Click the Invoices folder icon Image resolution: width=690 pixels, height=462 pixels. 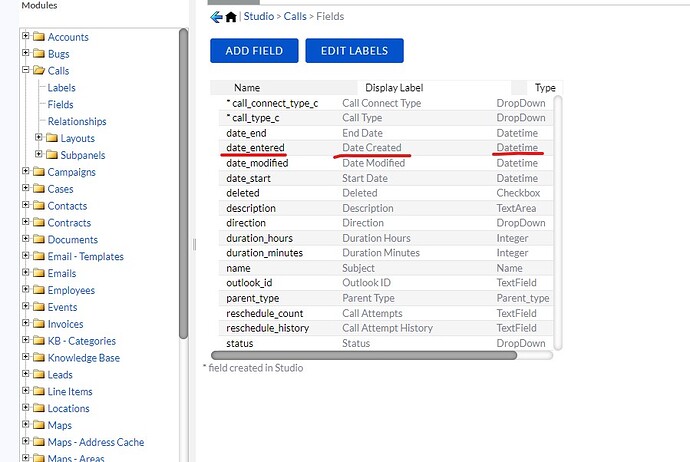pyautogui.click(x=39, y=324)
